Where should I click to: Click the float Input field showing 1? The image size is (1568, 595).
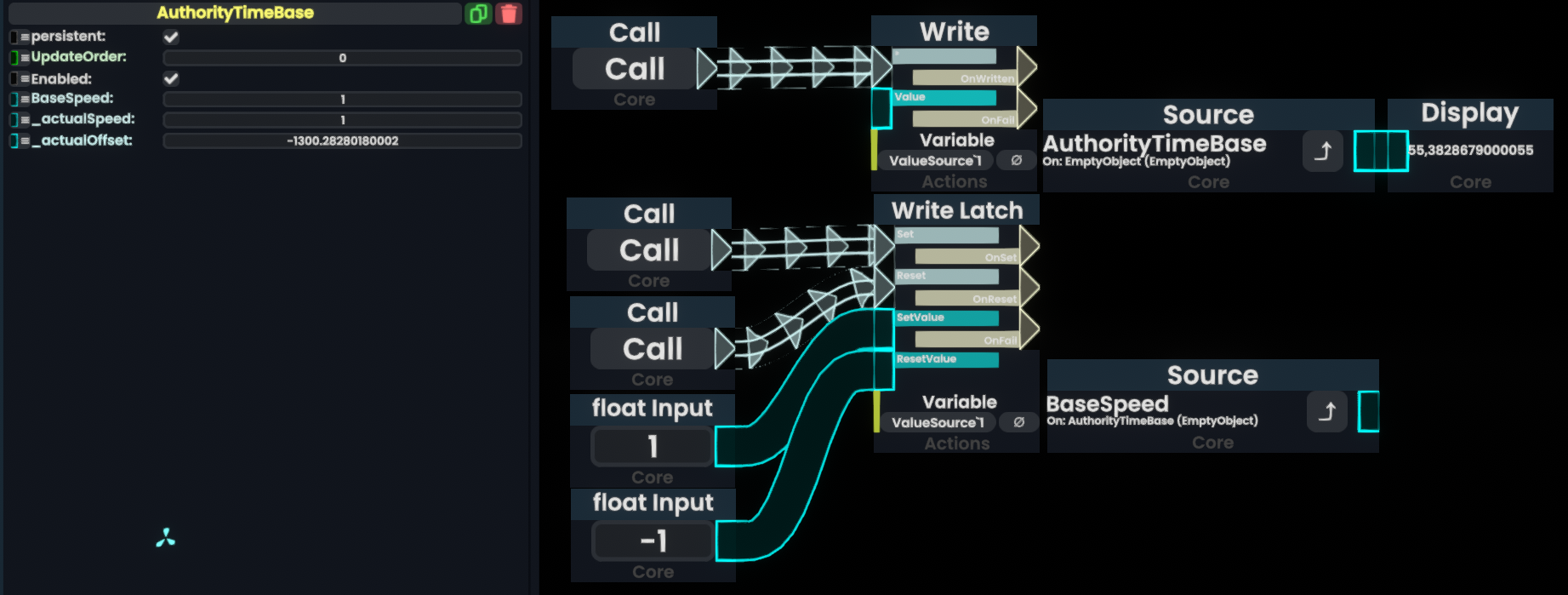652,447
